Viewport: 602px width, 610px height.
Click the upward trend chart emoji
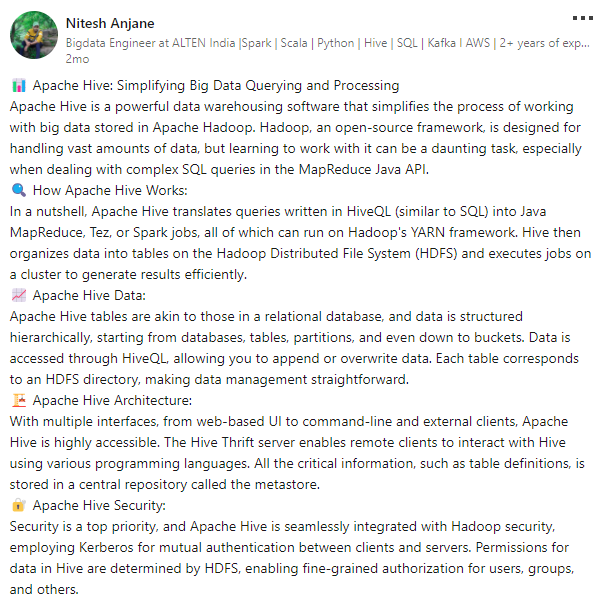tap(19, 295)
